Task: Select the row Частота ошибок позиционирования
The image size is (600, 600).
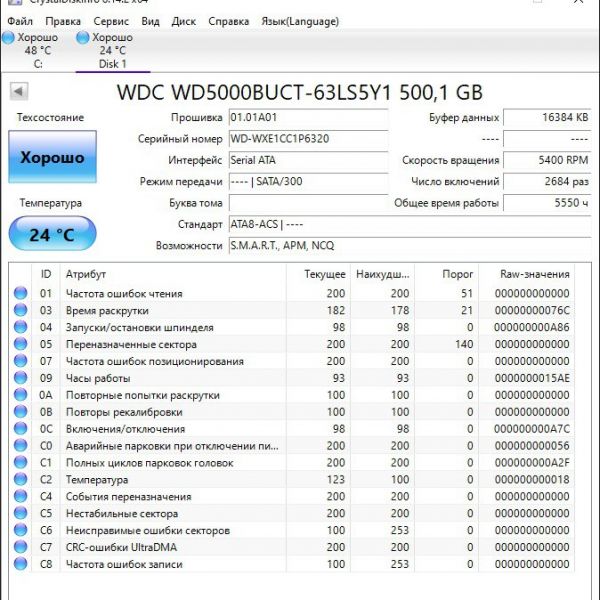Action: click(292, 361)
